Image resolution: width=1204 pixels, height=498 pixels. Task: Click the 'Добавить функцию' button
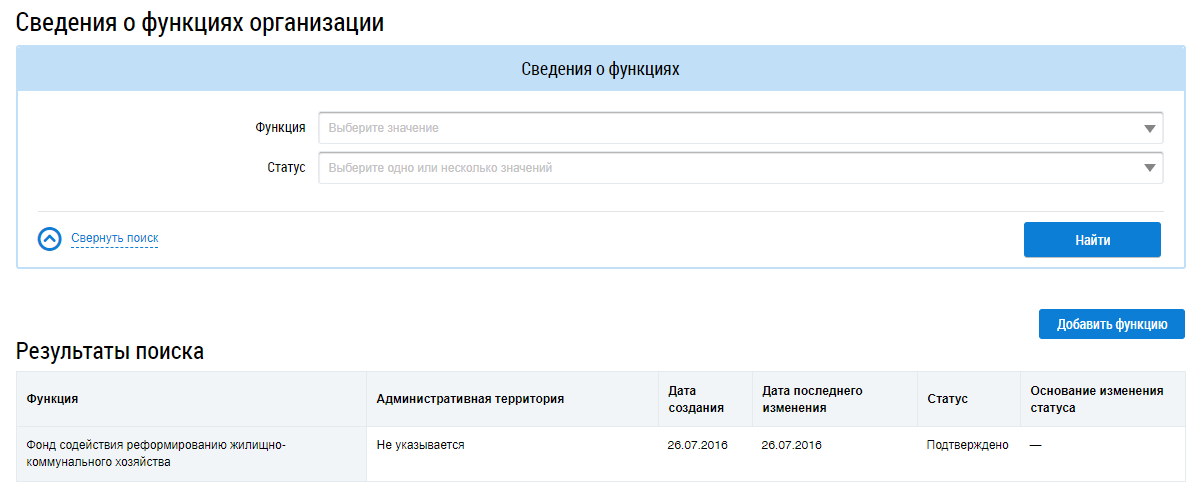1111,324
